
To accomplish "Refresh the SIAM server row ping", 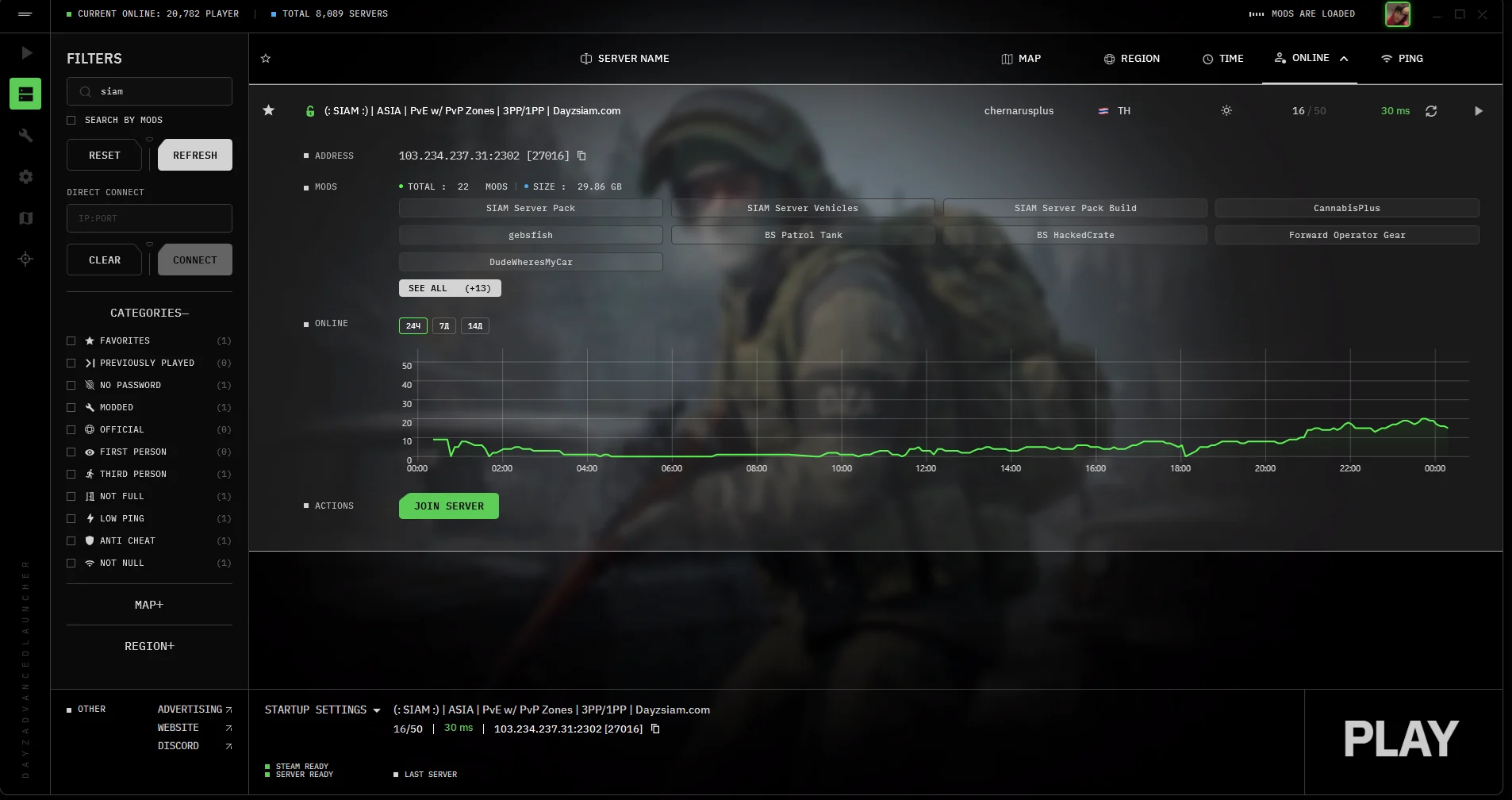I will (1431, 111).
